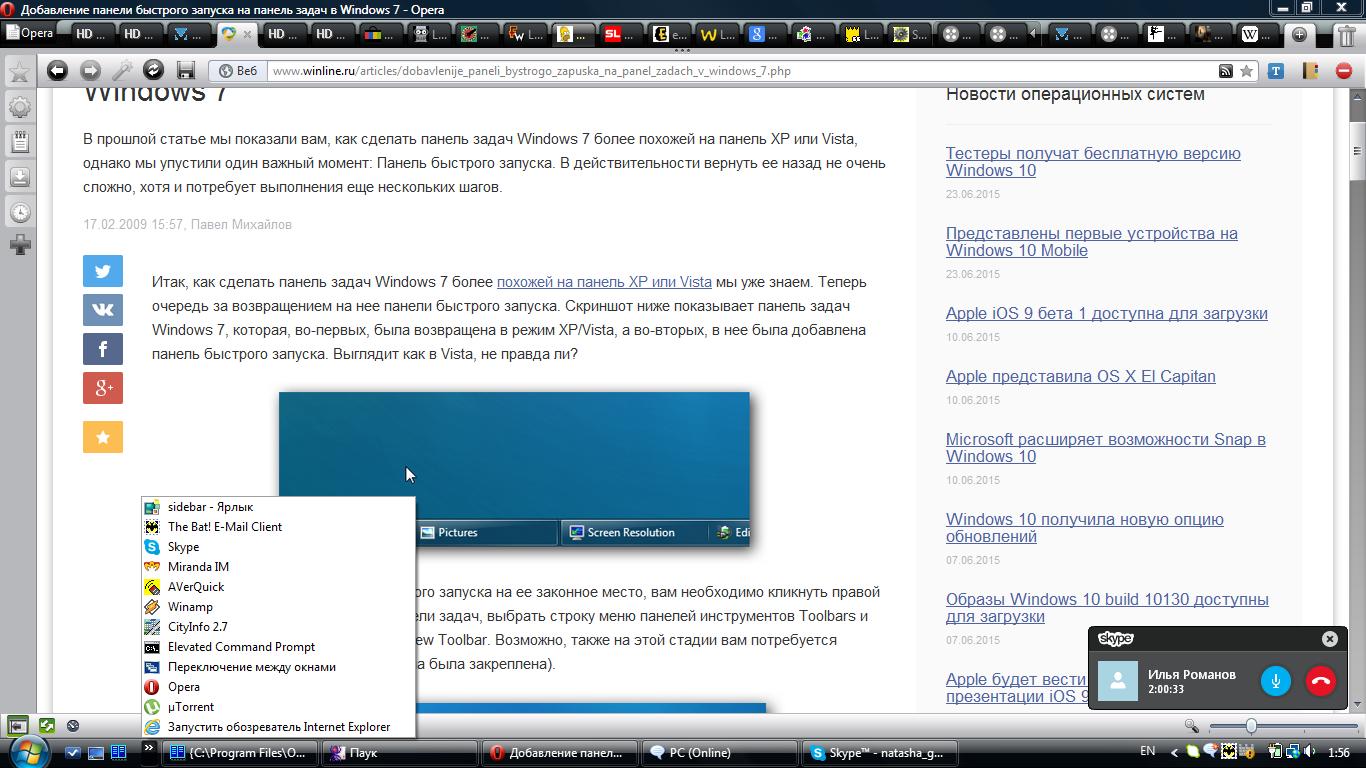Image resolution: width=1366 pixels, height=768 pixels.
Task: Launch CityInfo 2.7 from the menu
Action: coord(278,627)
